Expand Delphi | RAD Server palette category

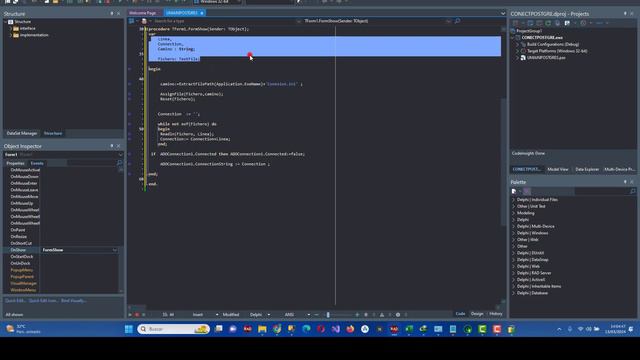pyautogui.click(x=513, y=273)
